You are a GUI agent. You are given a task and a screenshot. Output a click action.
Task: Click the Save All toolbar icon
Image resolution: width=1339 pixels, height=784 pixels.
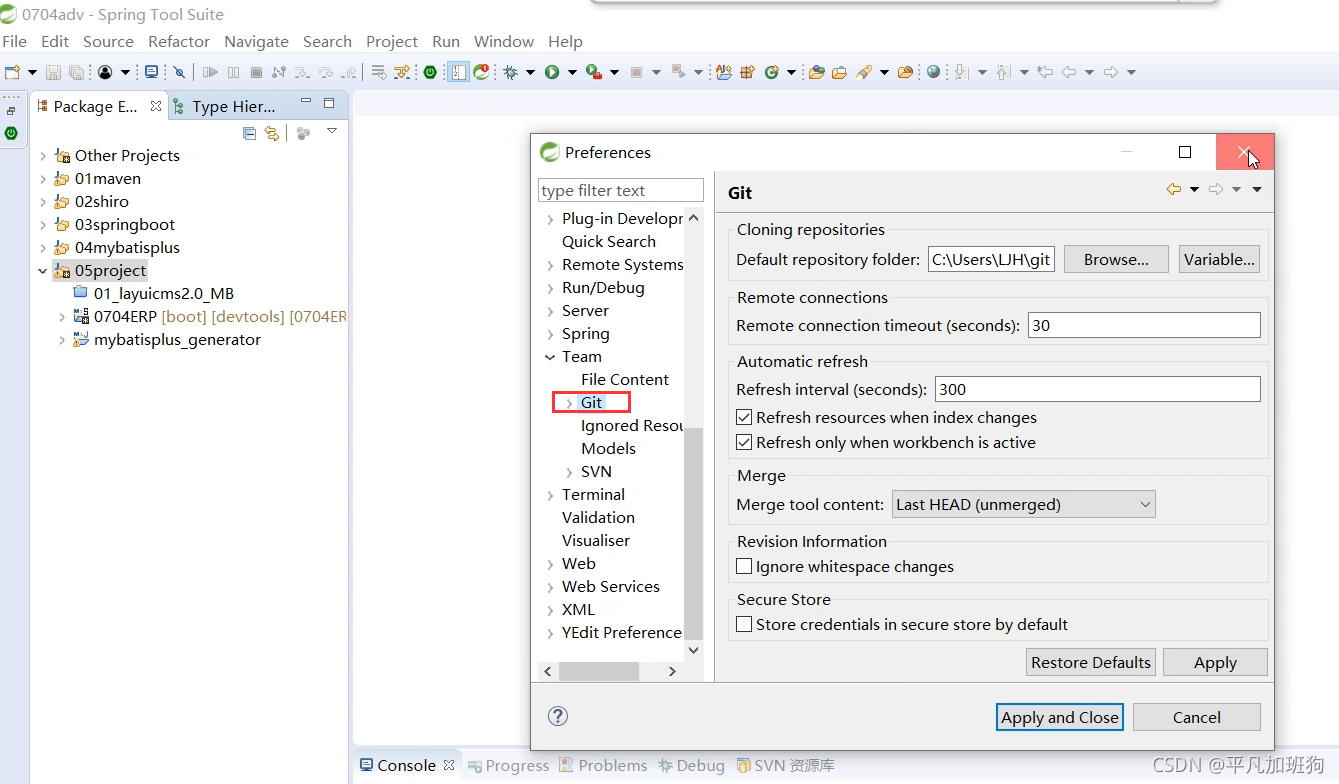pyautogui.click(x=76, y=72)
